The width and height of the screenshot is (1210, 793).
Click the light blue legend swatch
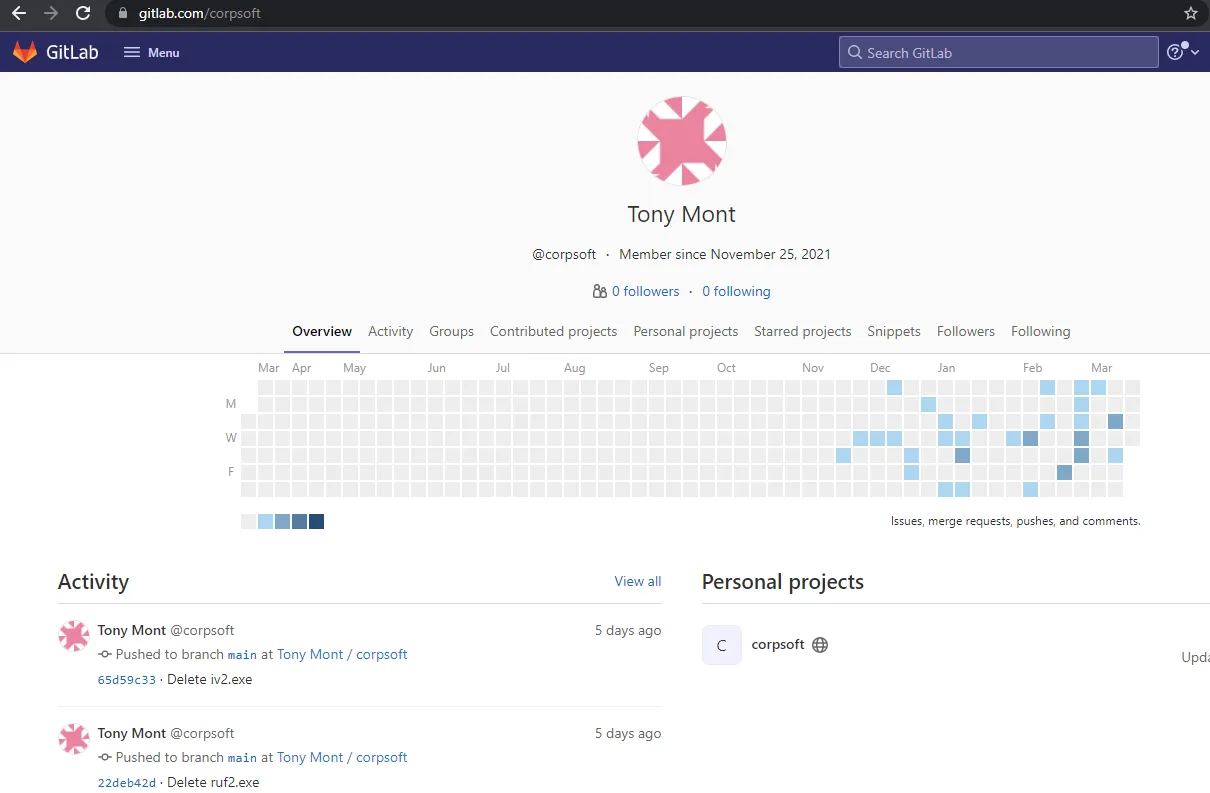(x=265, y=521)
